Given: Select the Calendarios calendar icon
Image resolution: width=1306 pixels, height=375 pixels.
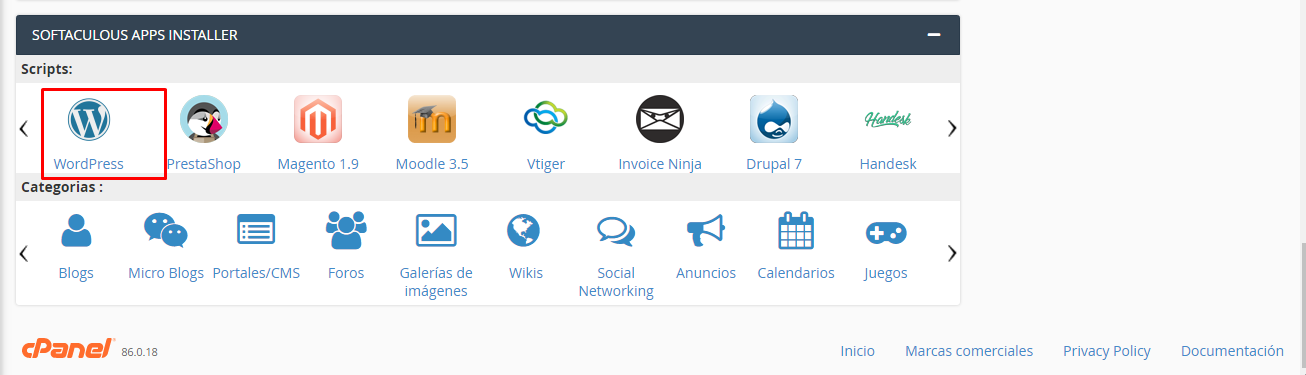Looking at the screenshot, I should 796,231.
